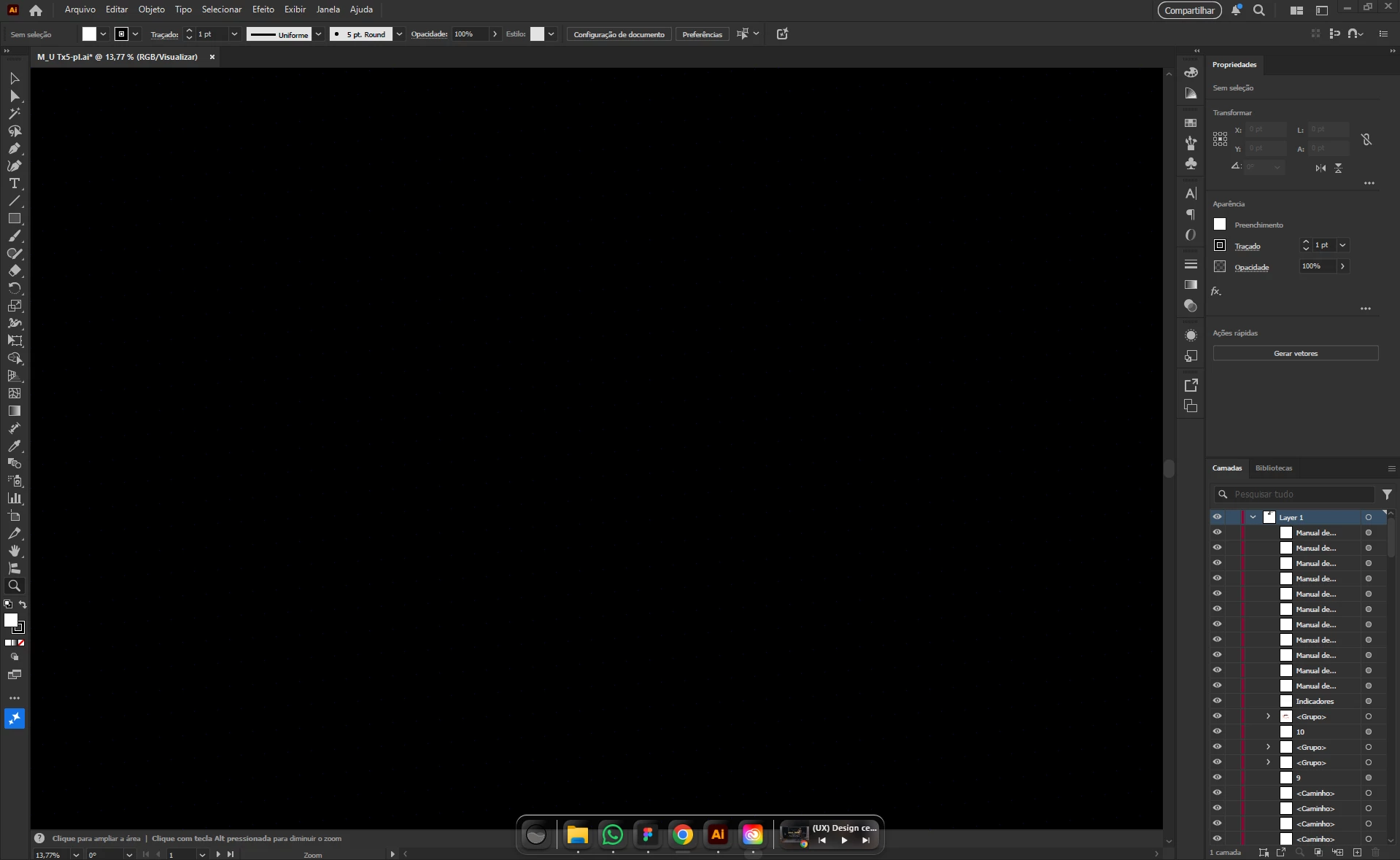The height and width of the screenshot is (860, 1400).
Task: Click the Compartilhar button
Action: click(x=1189, y=10)
